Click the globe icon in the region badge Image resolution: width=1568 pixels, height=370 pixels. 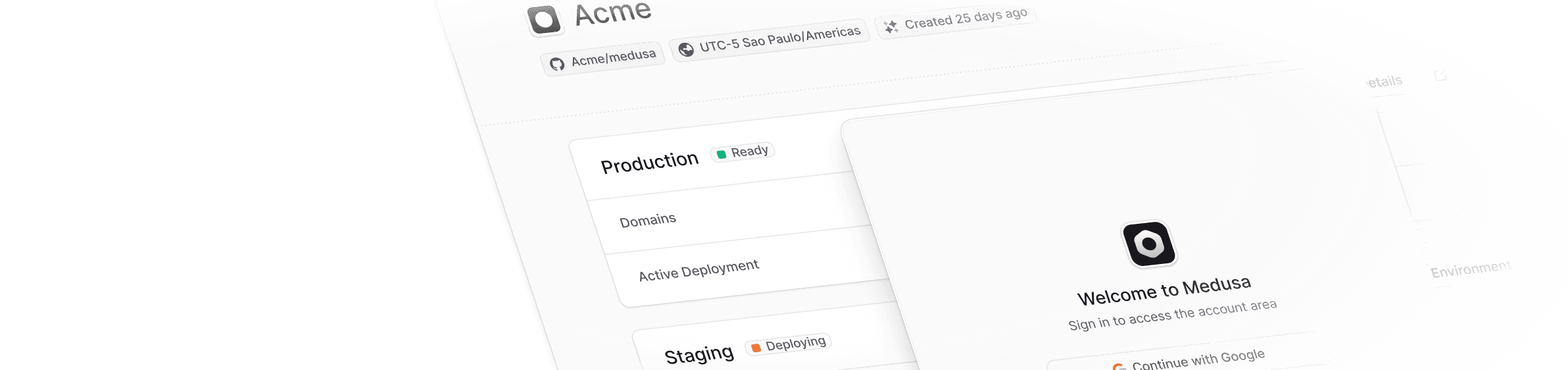pos(686,49)
